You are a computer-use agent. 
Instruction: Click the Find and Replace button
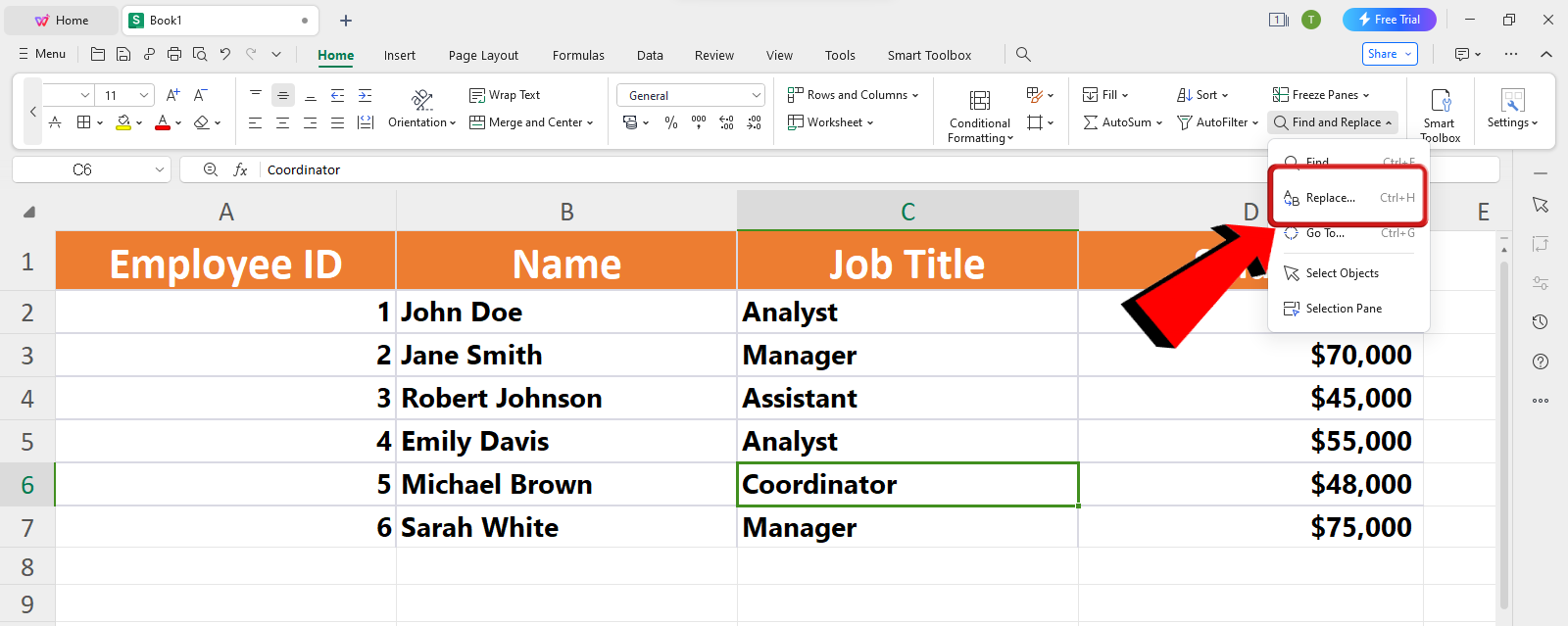(1333, 122)
